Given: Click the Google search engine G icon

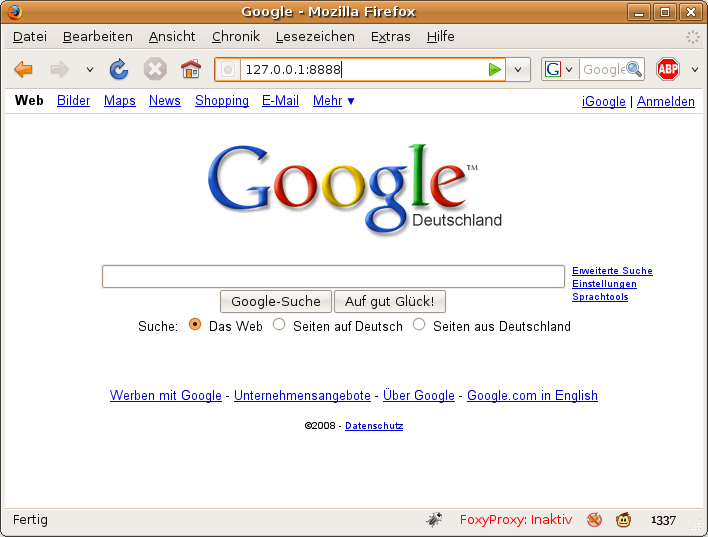Looking at the screenshot, I should pyautogui.click(x=553, y=70).
